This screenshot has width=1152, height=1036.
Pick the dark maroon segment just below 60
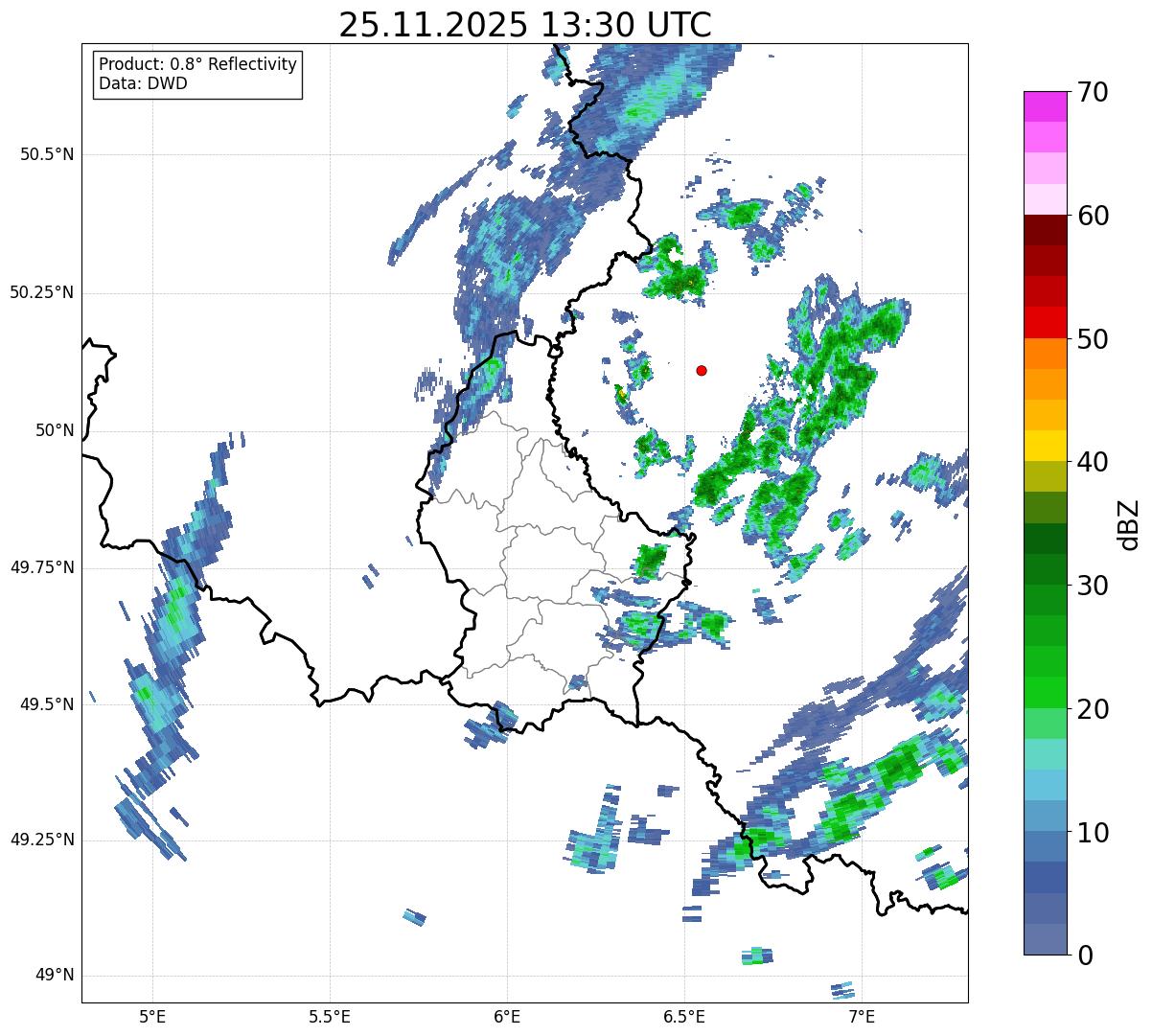click(1045, 230)
